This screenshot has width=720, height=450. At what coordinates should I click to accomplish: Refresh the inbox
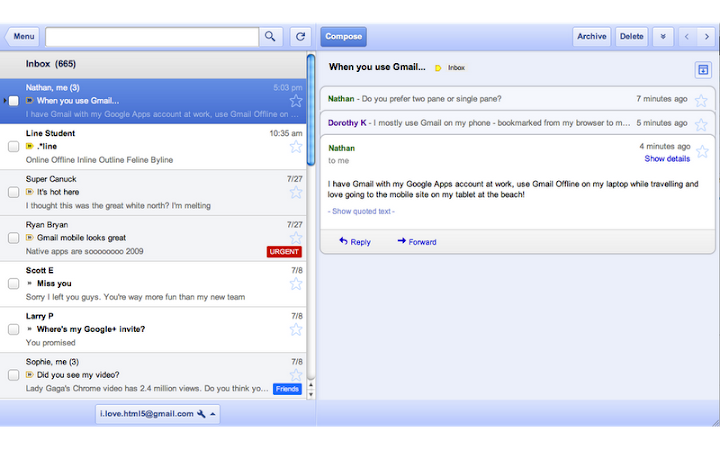300,37
